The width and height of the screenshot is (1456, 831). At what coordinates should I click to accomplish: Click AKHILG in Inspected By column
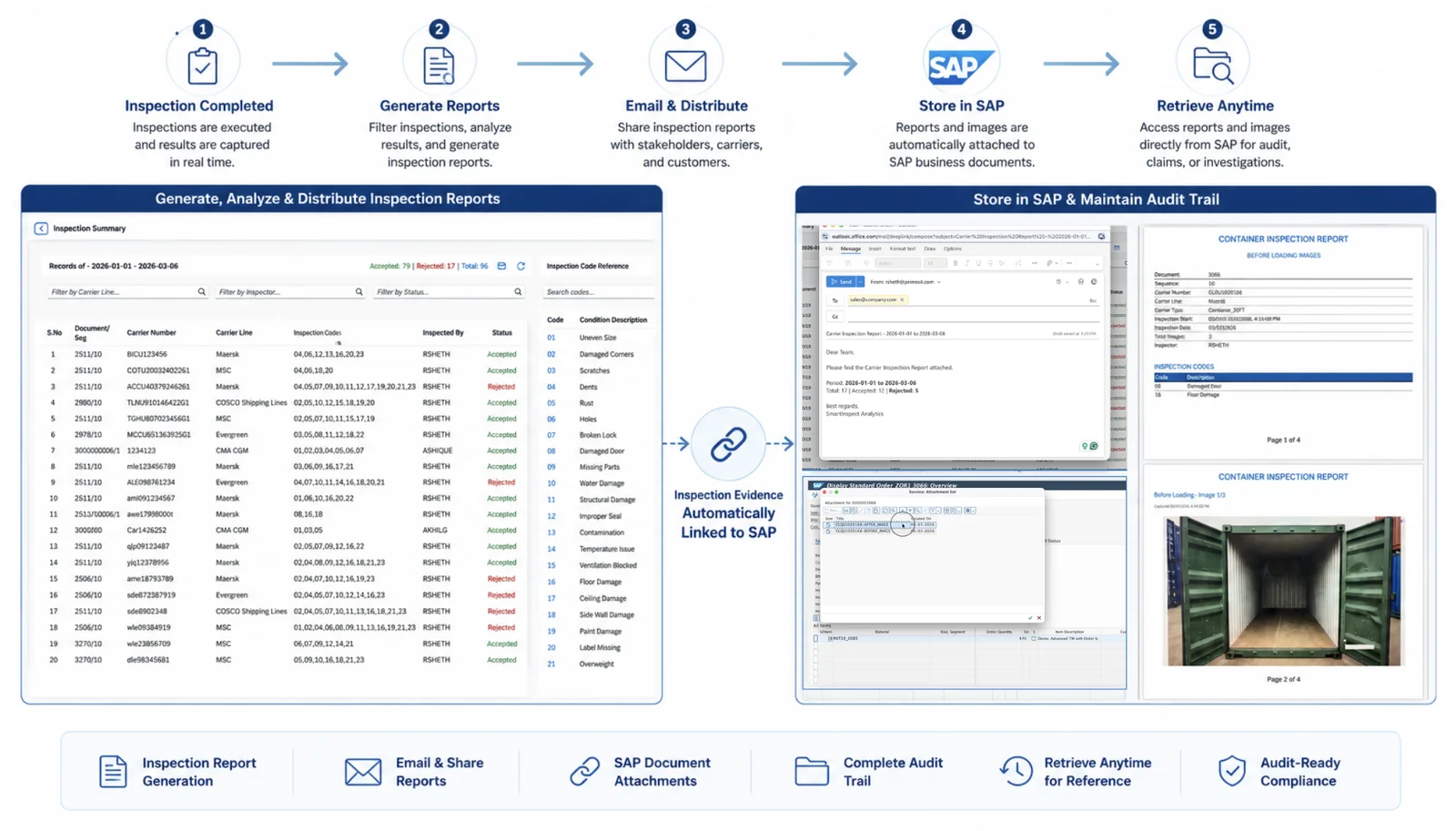435,530
